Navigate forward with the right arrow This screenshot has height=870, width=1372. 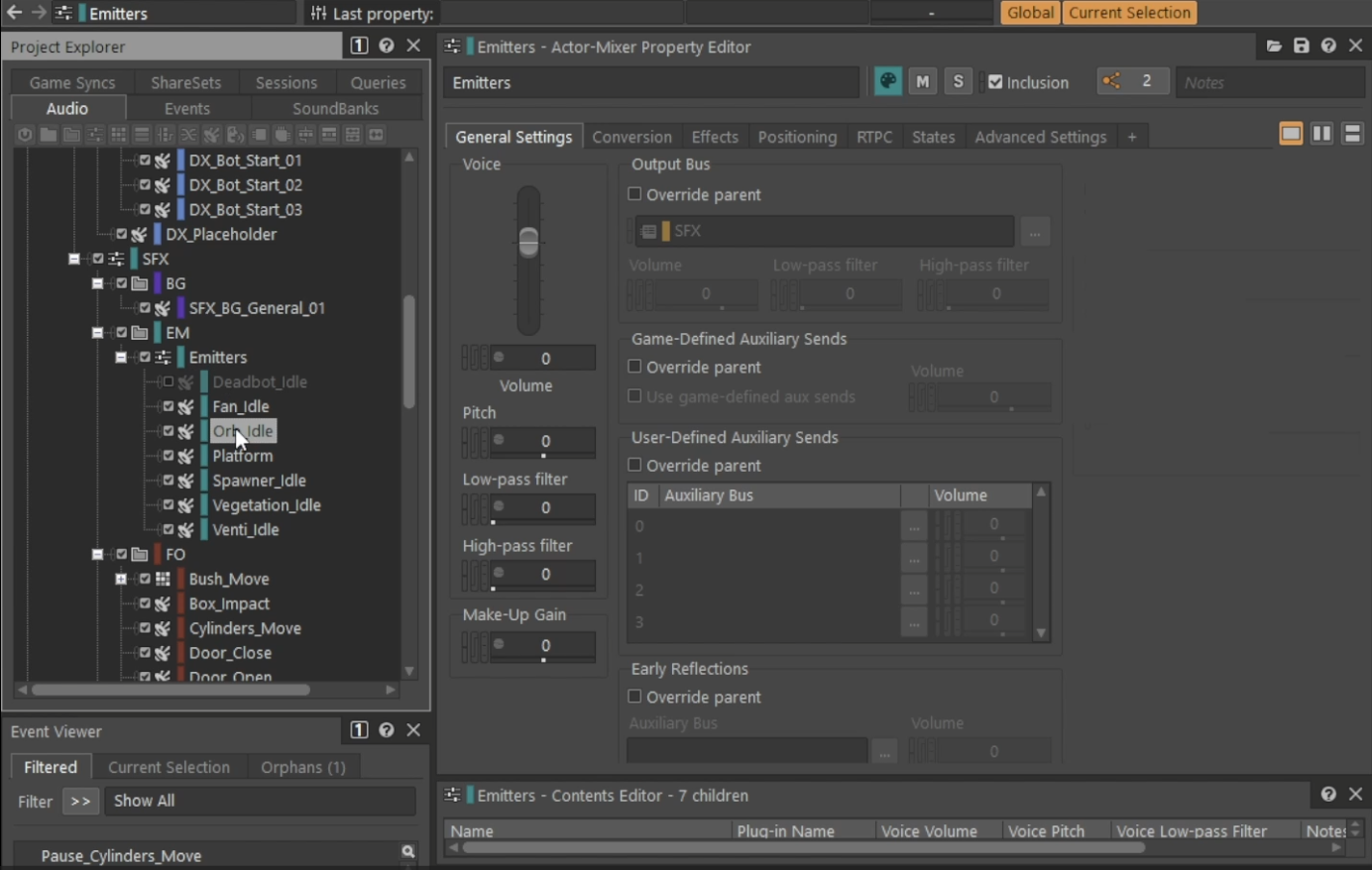point(38,13)
